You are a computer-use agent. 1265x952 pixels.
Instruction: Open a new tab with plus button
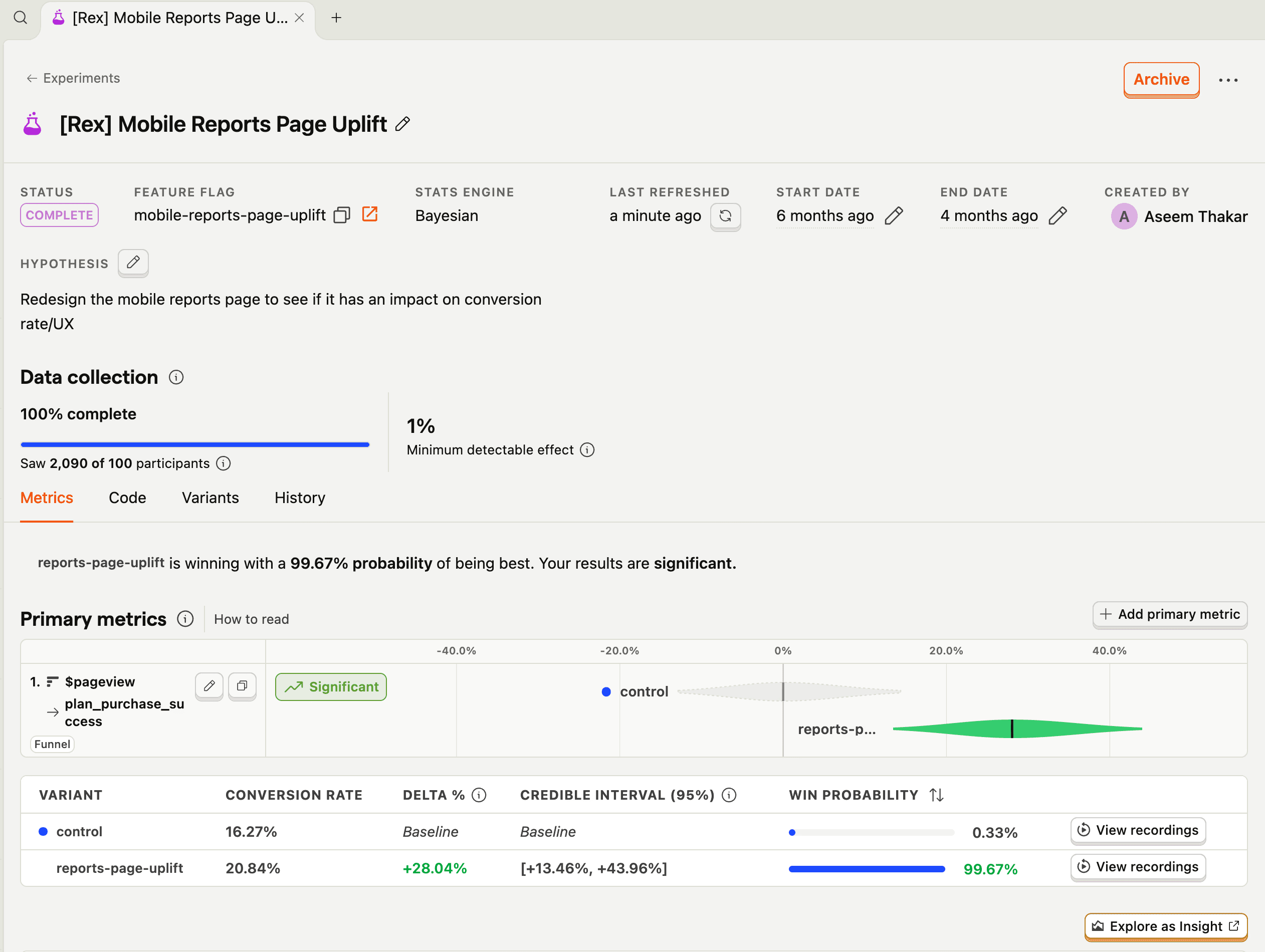point(336,18)
